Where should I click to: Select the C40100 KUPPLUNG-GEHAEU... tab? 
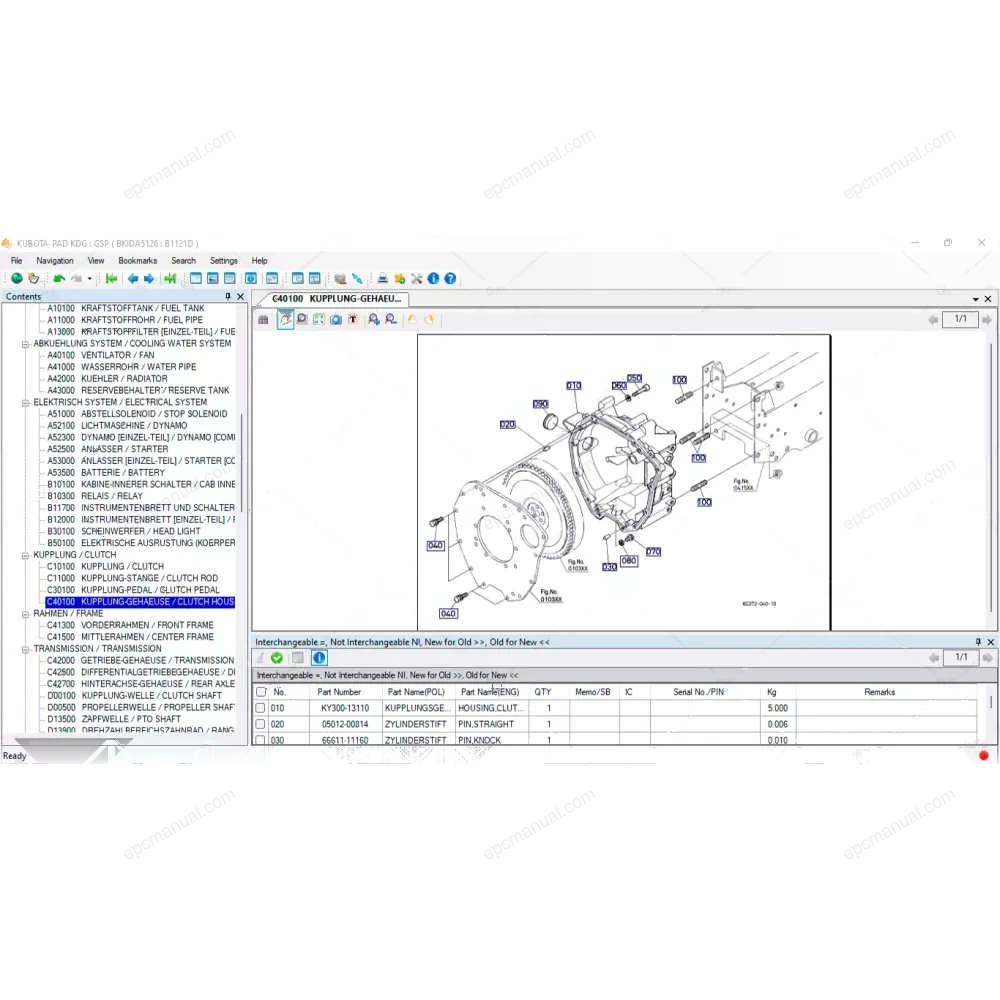tap(337, 298)
